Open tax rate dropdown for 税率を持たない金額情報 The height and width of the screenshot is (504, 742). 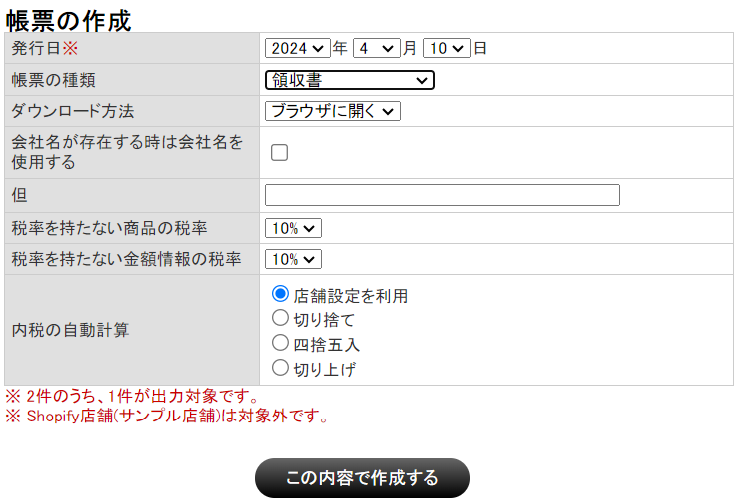coord(293,259)
